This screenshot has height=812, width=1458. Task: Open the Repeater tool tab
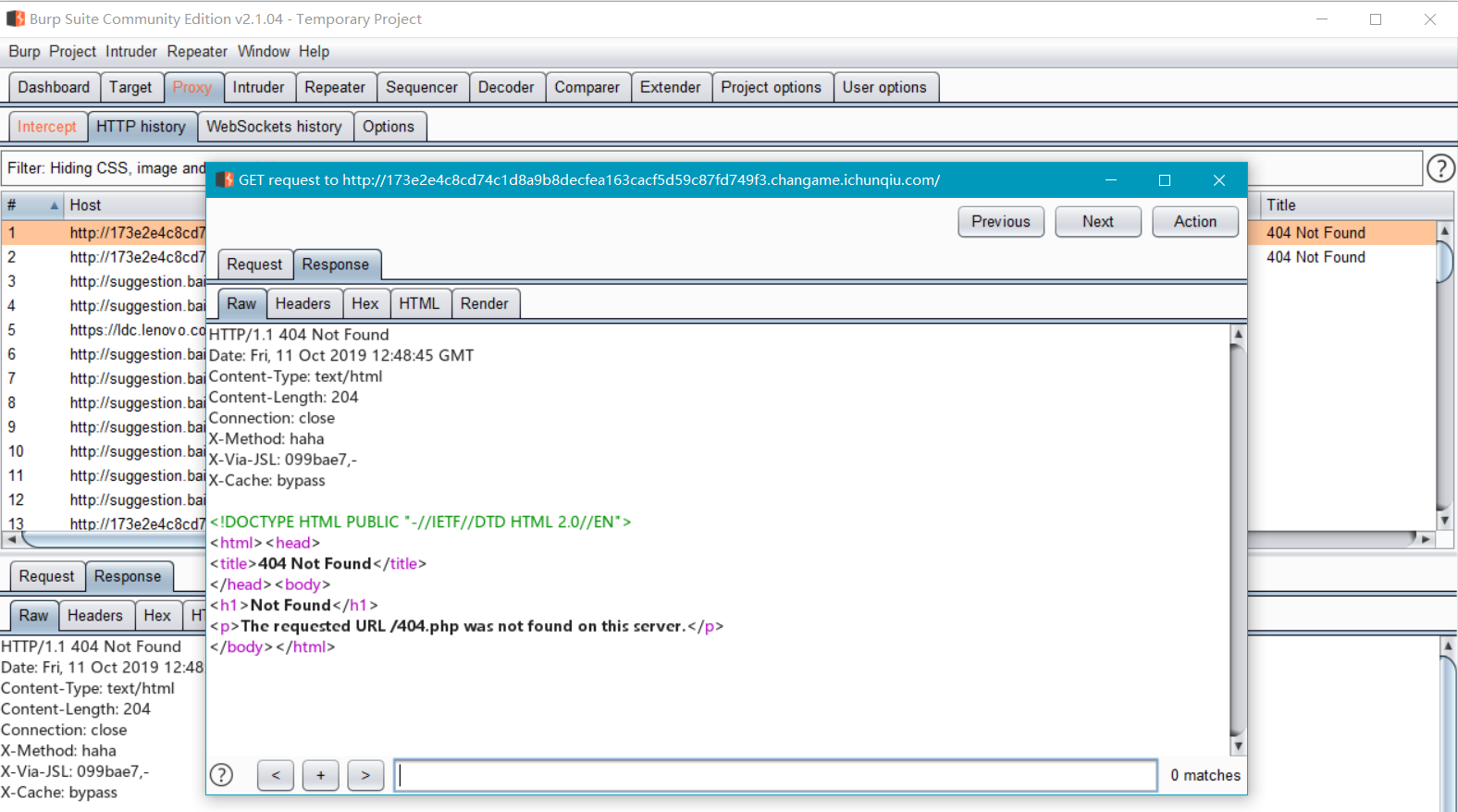(335, 87)
